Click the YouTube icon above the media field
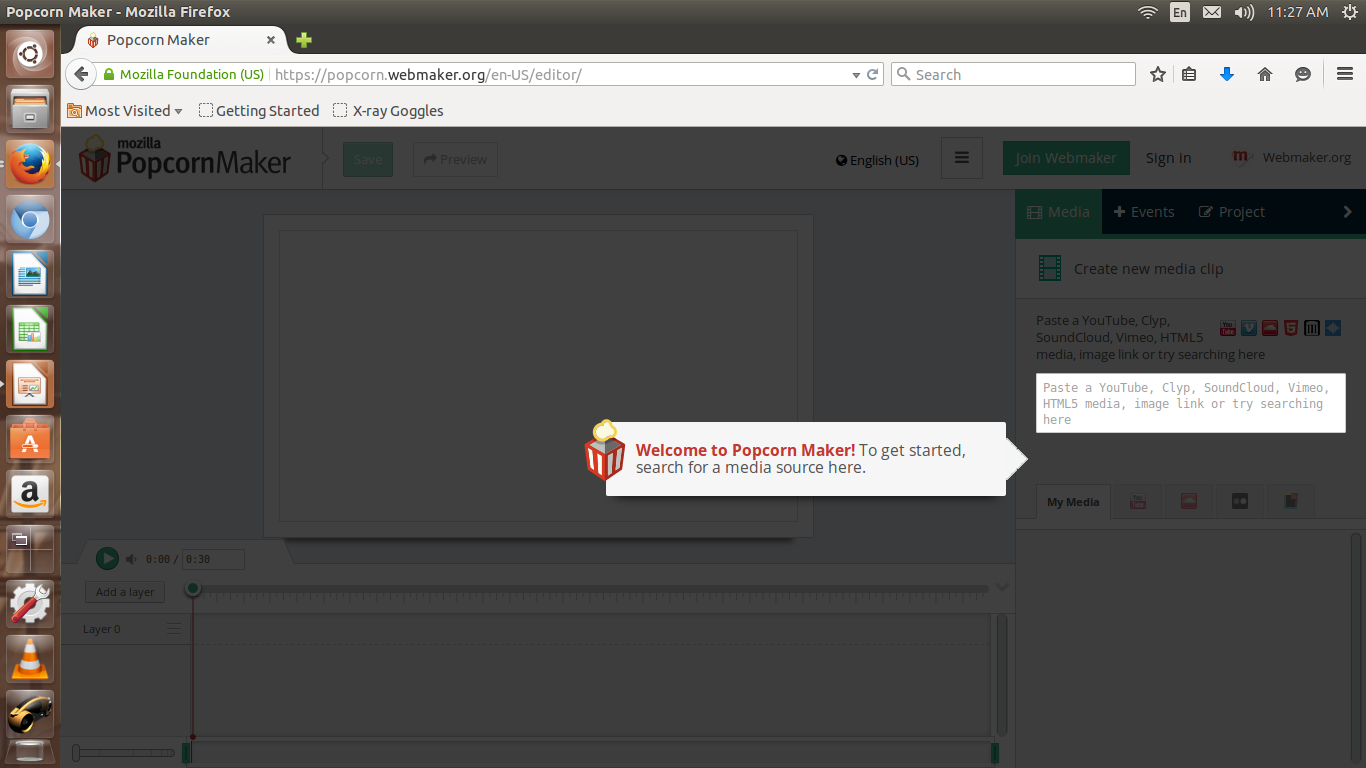 [x=1227, y=328]
